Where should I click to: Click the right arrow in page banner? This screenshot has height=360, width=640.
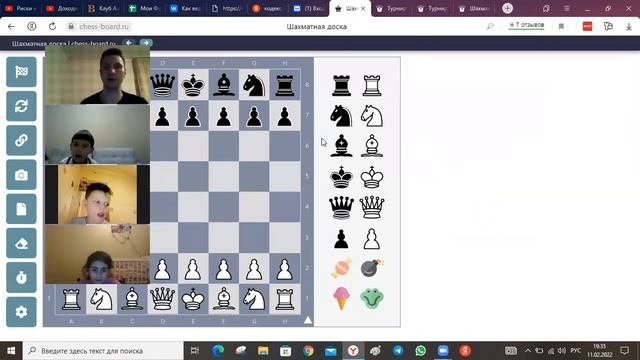point(146,42)
